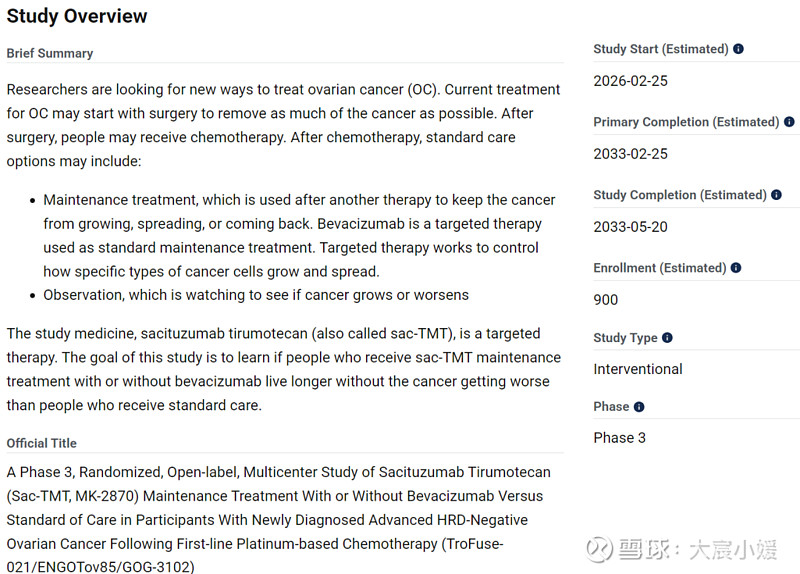Screen dimensions: 800x574
Task: Click the Official Title section heading
Action: (42, 443)
